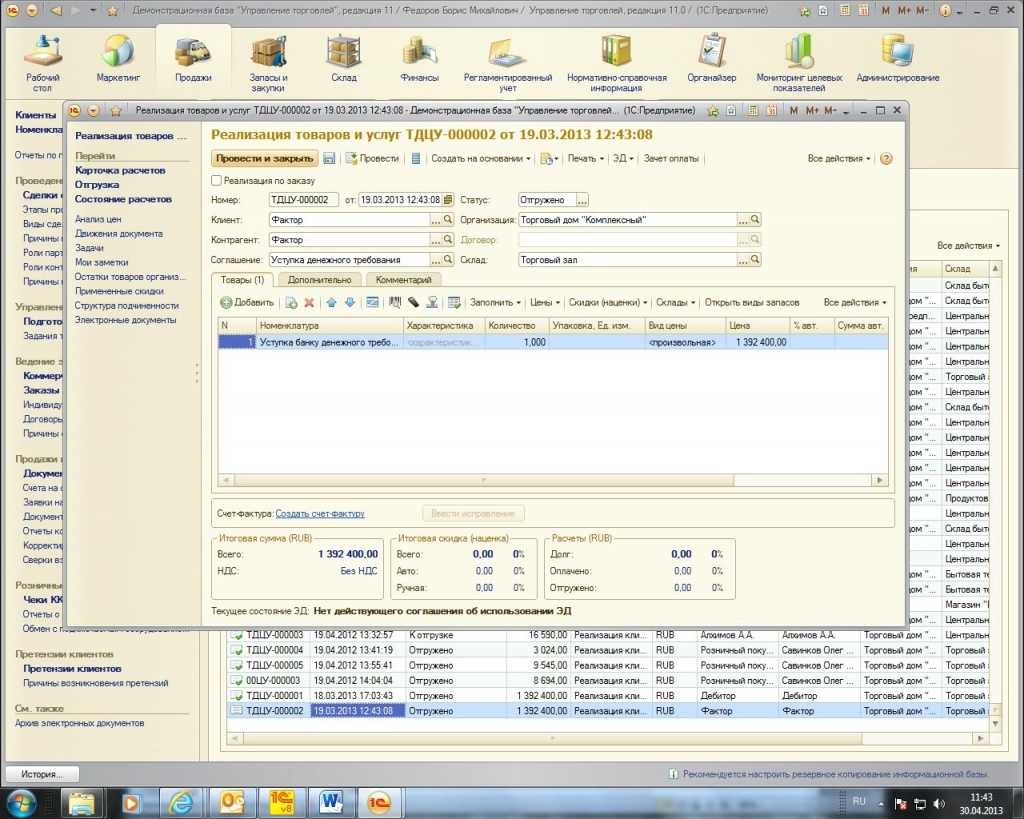
Task: Open the Заполнить dropdown in table toolbar
Action: (x=495, y=302)
